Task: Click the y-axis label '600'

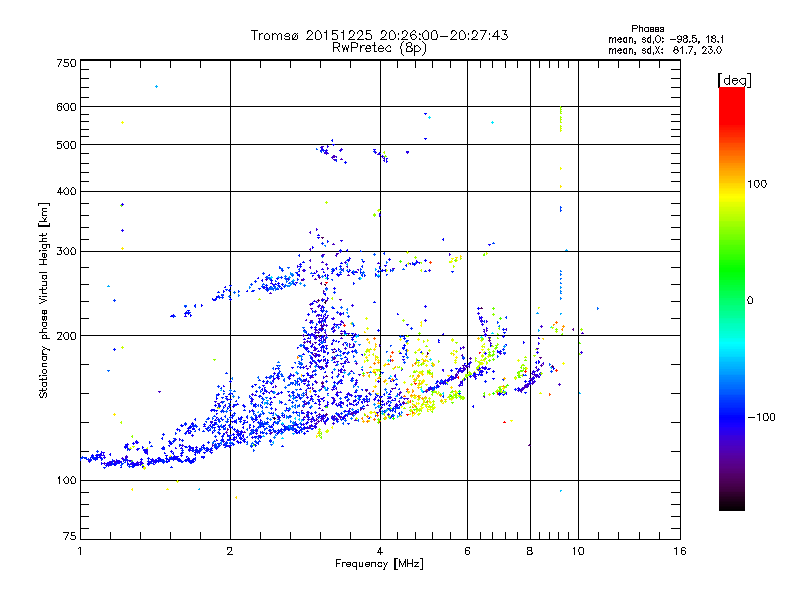Action: pos(67,107)
